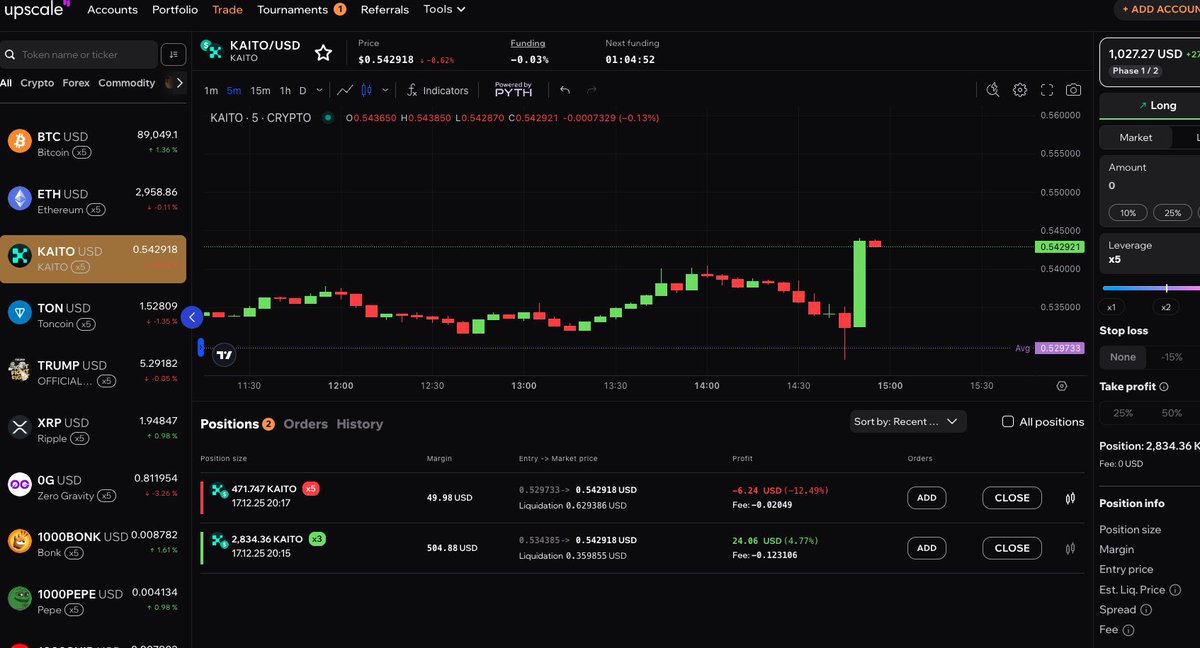This screenshot has width=1200, height=648.
Task: Click the Take profit info icon
Action: 1164,386
